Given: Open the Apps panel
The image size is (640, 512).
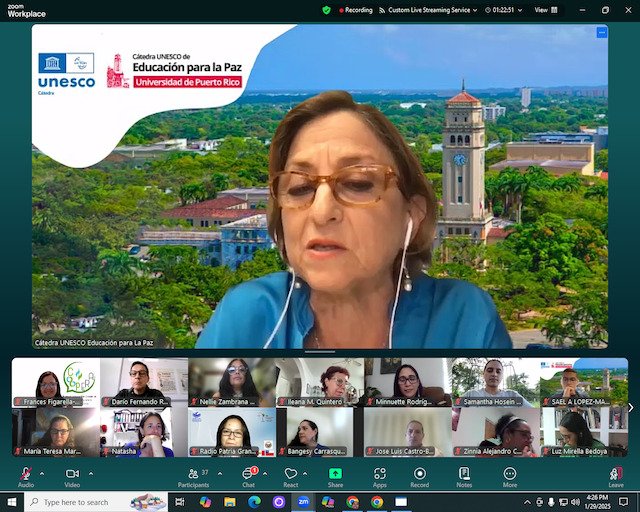Looking at the screenshot, I should pyautogui.click(x=380, y=476).
